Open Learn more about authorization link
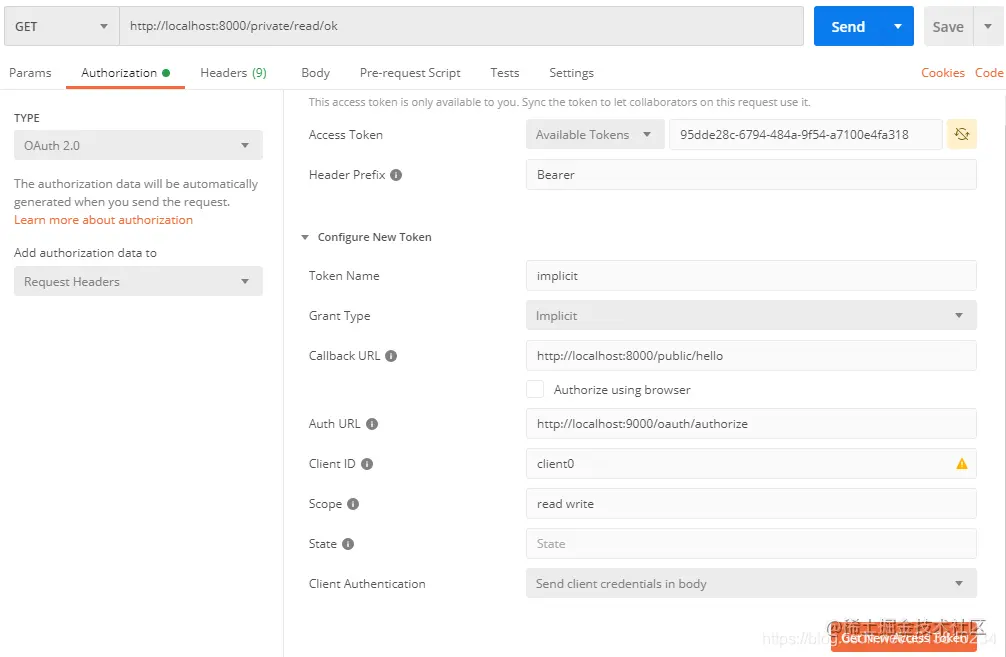 coord(103,220)
